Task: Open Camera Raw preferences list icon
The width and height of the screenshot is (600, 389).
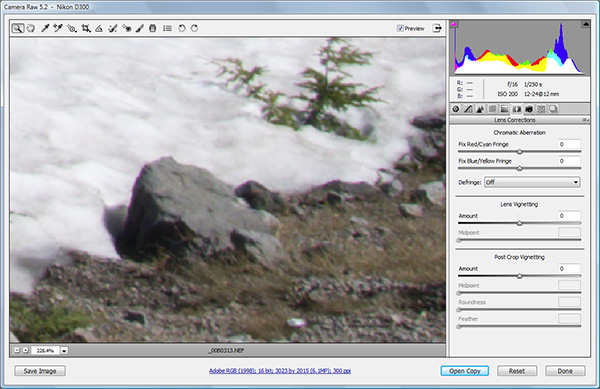Action: (167, 28)
